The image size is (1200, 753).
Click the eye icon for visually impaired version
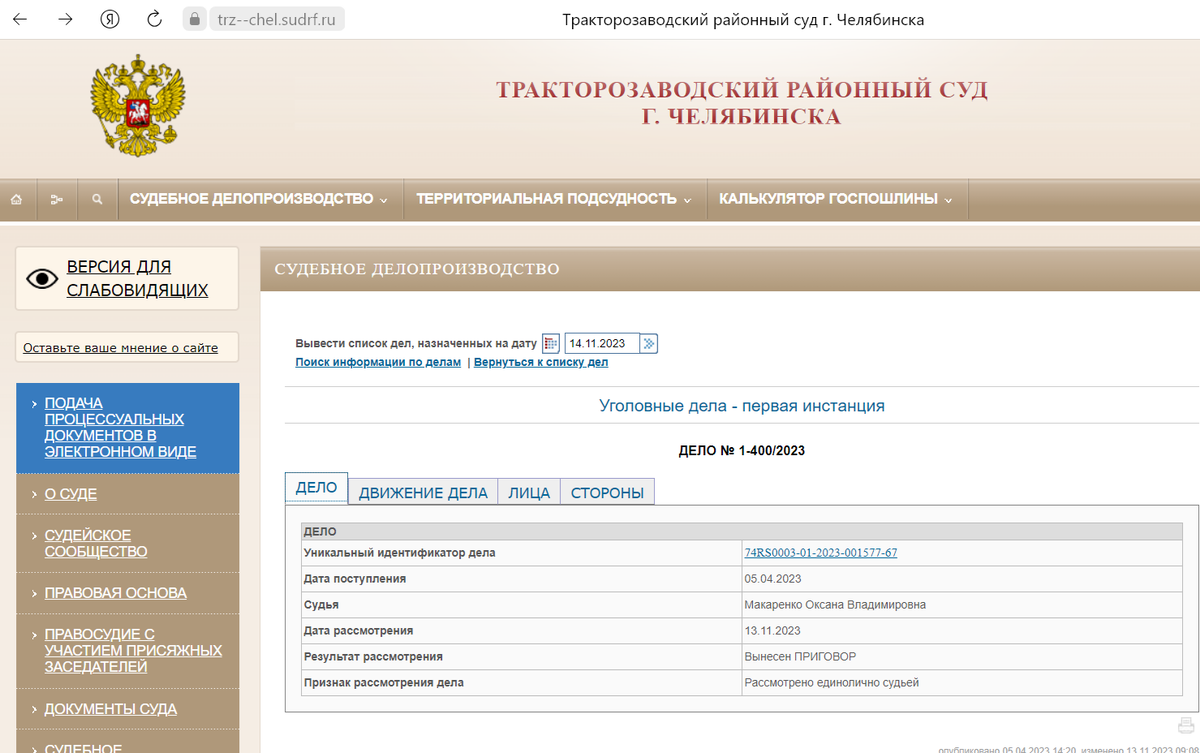[42, 279]
